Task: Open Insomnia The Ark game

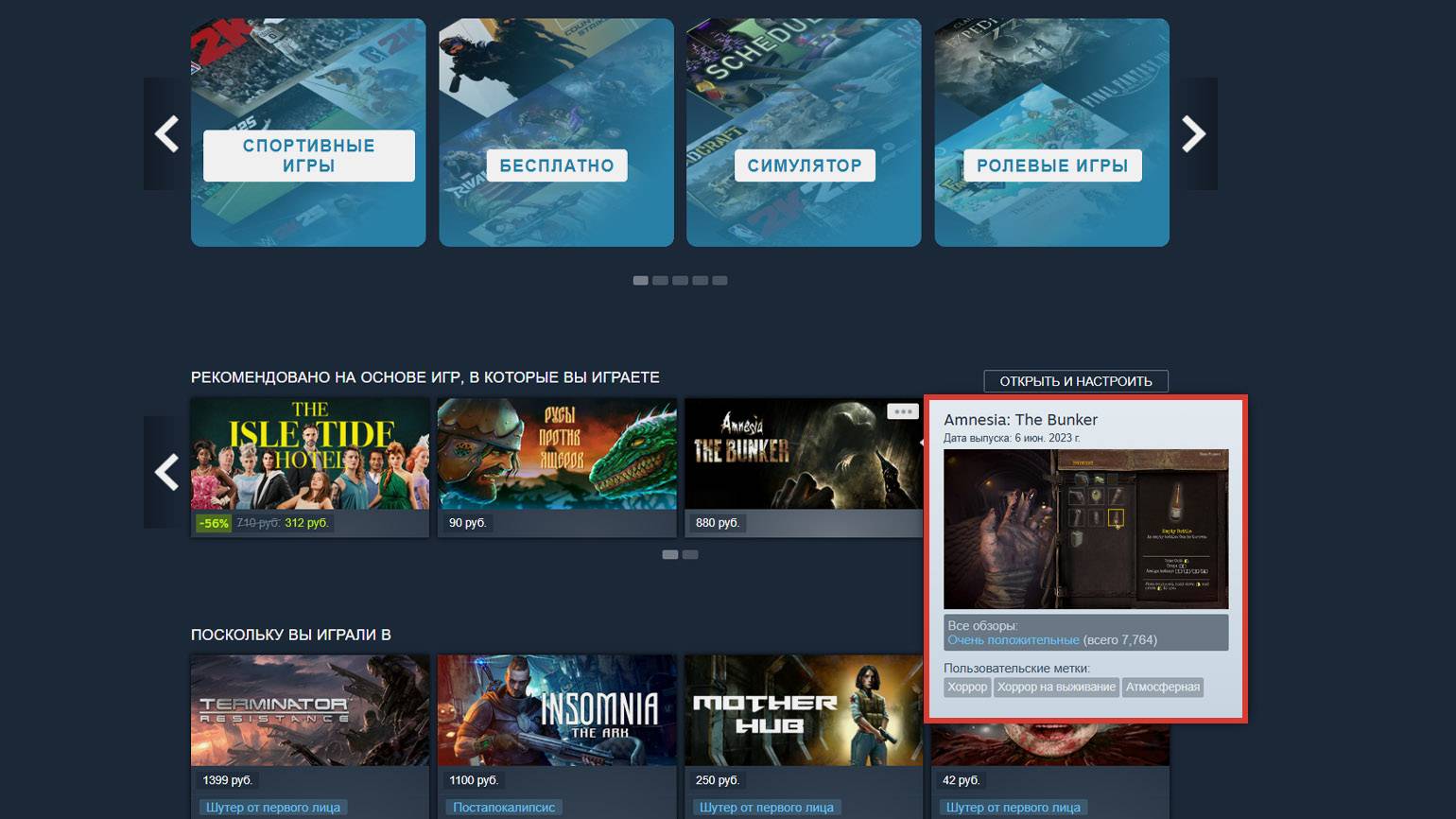Action: 557,710
